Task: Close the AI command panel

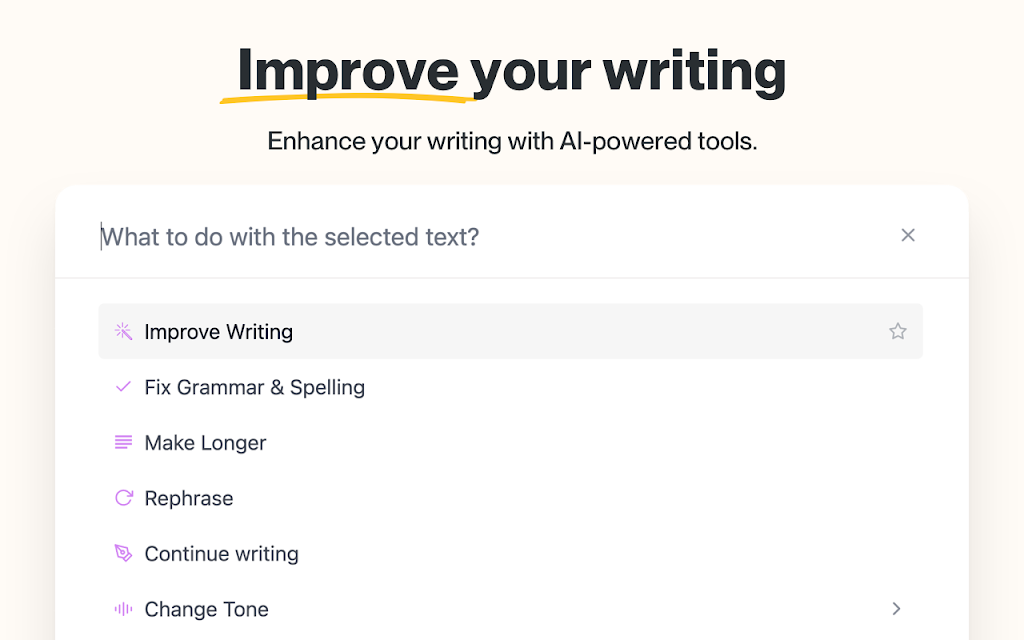Action: pos(908,235)
